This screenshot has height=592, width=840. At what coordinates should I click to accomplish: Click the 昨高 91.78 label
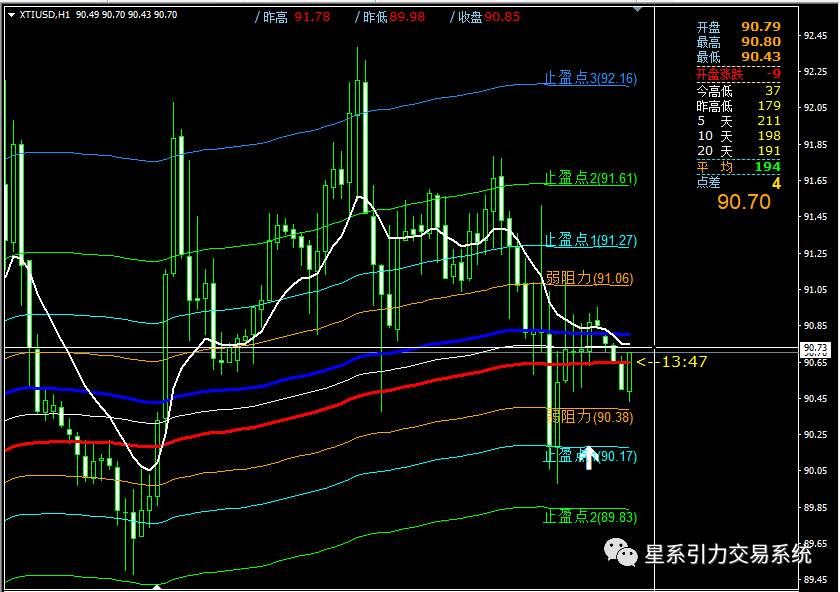(x=292, y=17)
